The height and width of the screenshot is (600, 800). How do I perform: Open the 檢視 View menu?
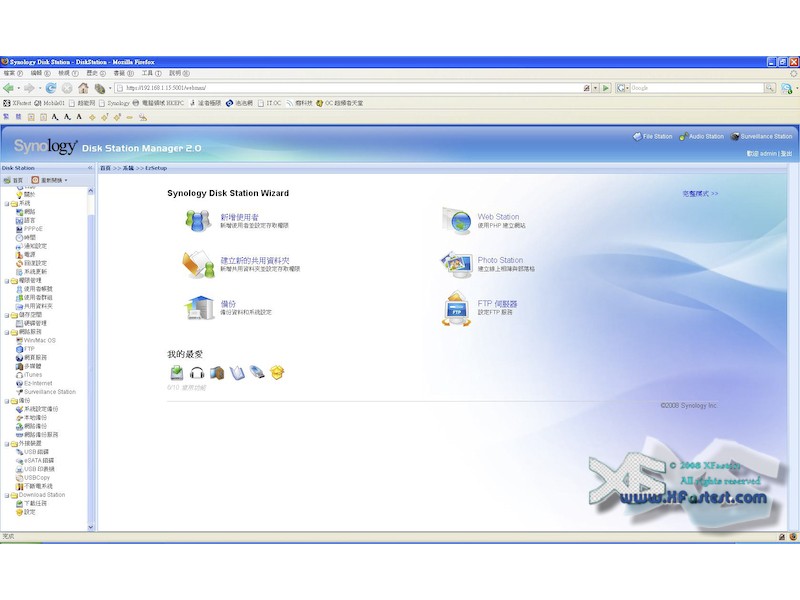[68, 73]
